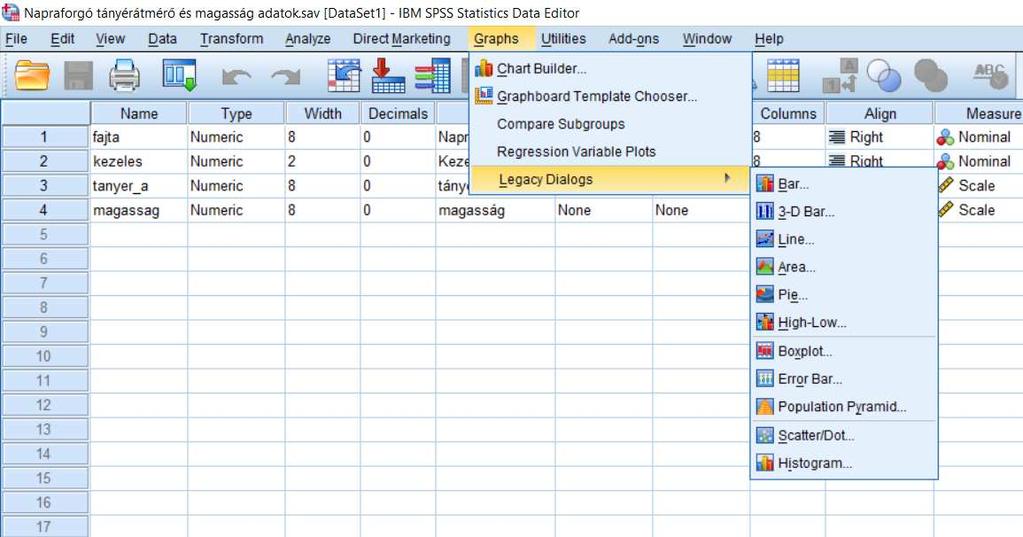Screen dimensions: 1023x537
Task: Select Compare Subgroups menu entry
Action: pos(560,124)
